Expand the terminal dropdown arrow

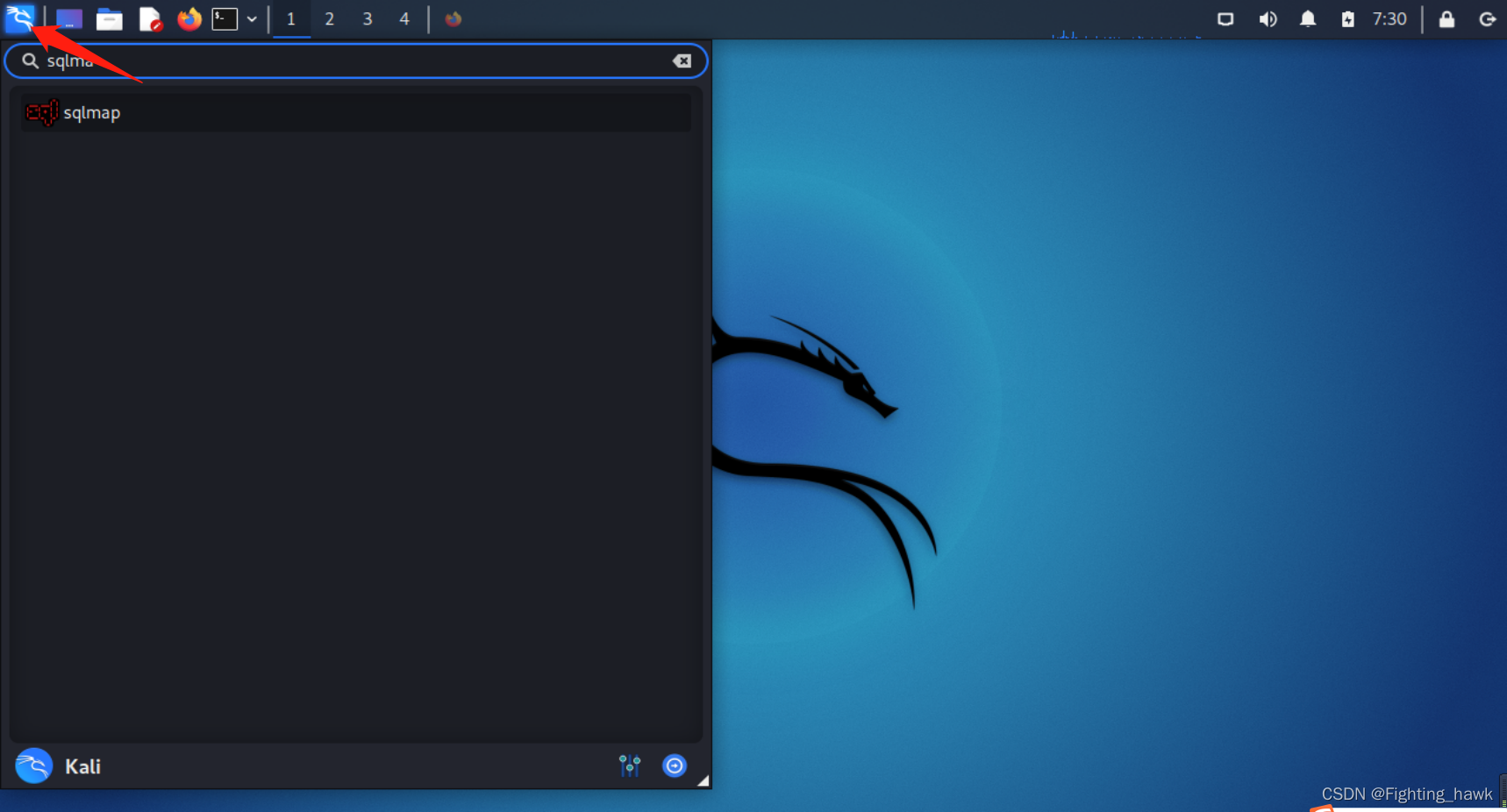[252, 19]
